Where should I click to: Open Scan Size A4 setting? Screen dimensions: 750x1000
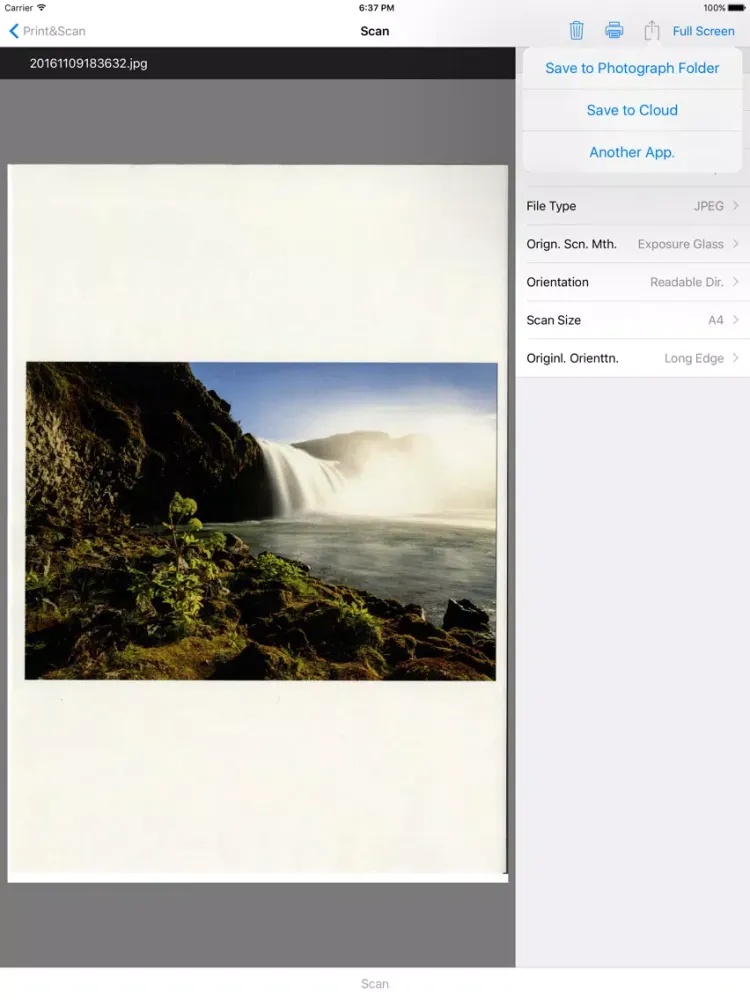pyautogui.click(x=633, y=320)
